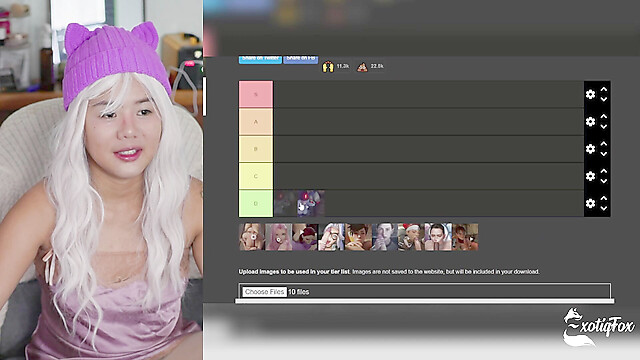Open settings gear for the S tier row
640x360 pixels.
tap(590, 94)
